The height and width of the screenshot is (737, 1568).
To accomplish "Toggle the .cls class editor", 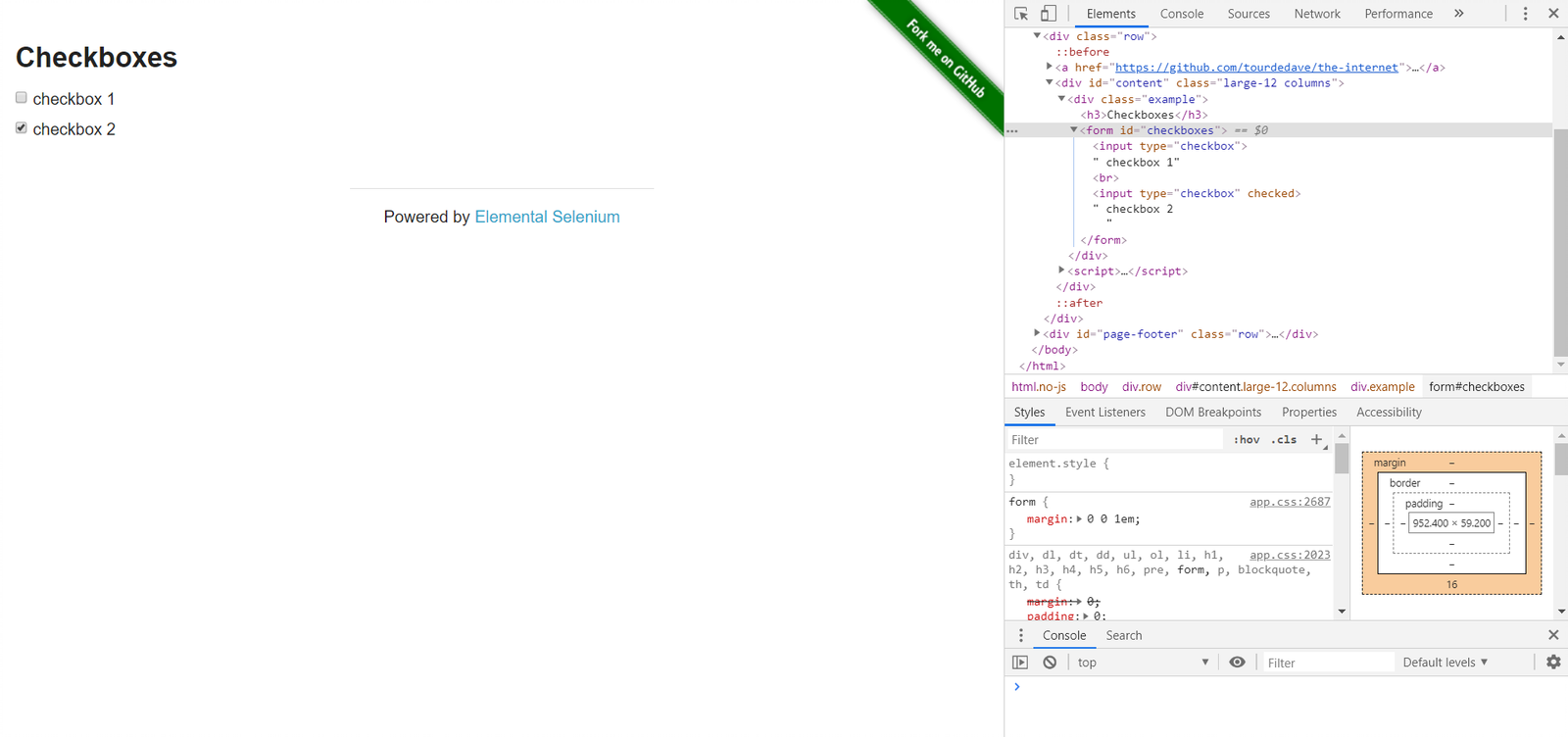I will [x=1284, y=440].
